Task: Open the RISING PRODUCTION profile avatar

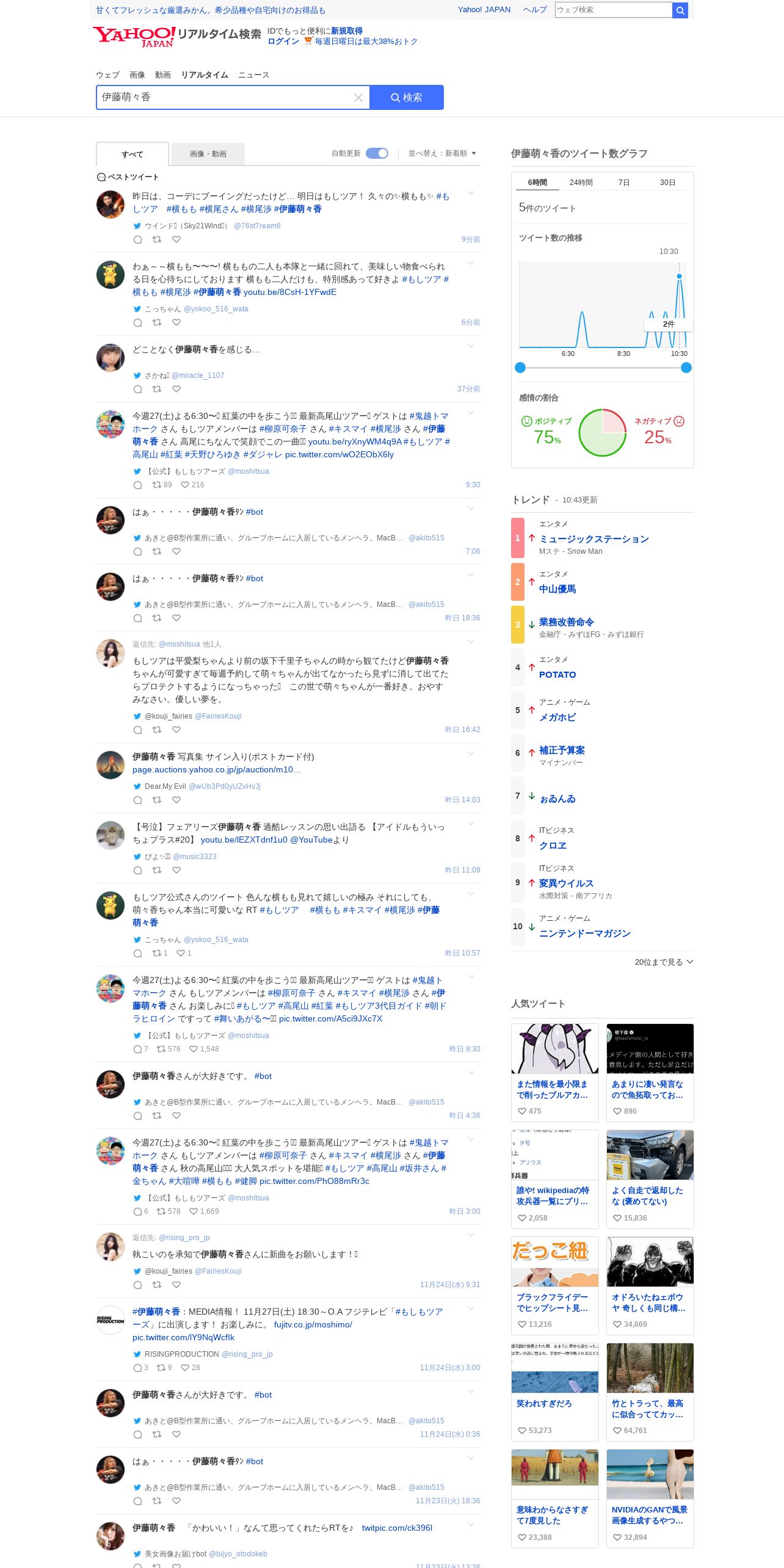Action: [x=111, y=1319]
